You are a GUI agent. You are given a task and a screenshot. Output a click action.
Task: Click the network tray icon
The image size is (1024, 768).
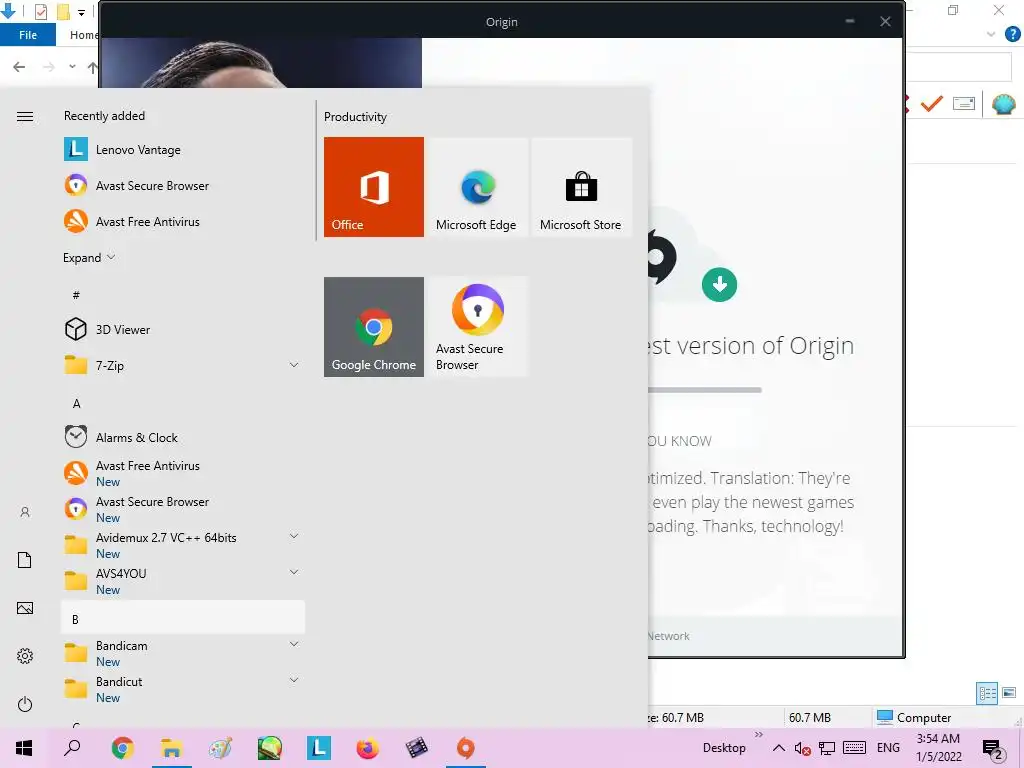(827, 748)
